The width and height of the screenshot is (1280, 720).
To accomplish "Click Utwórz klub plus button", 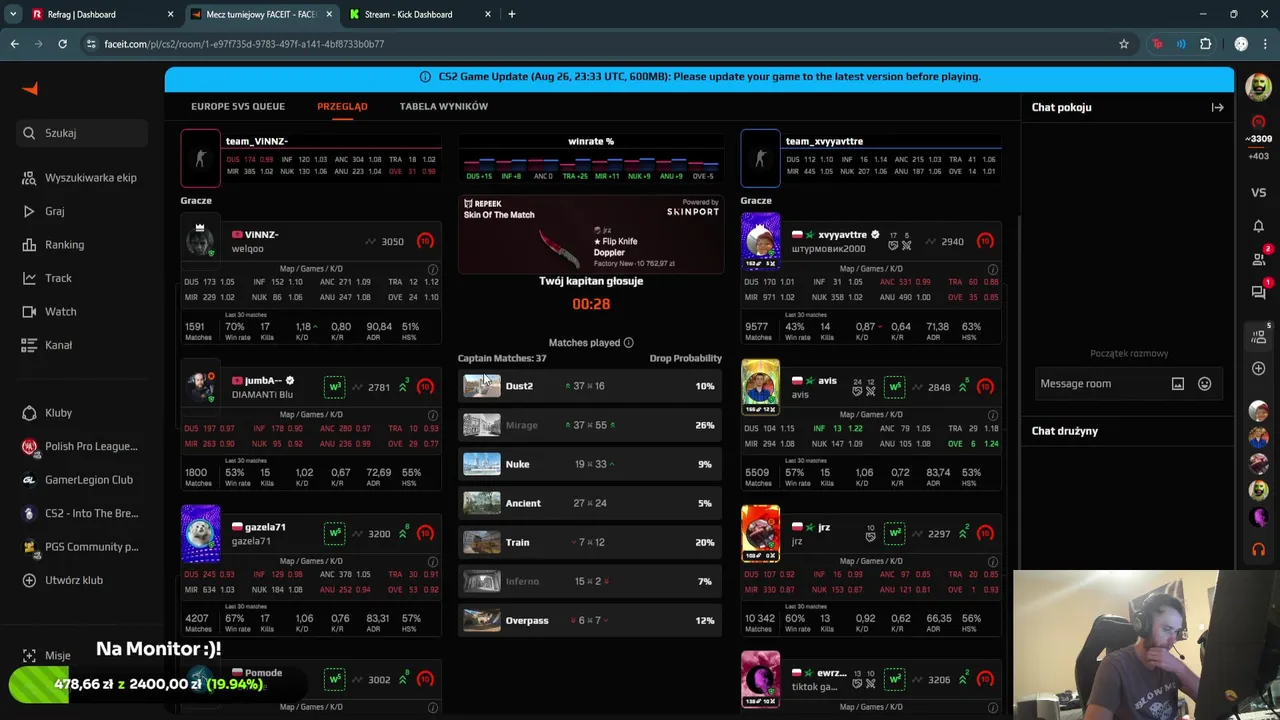I will 29,580.
